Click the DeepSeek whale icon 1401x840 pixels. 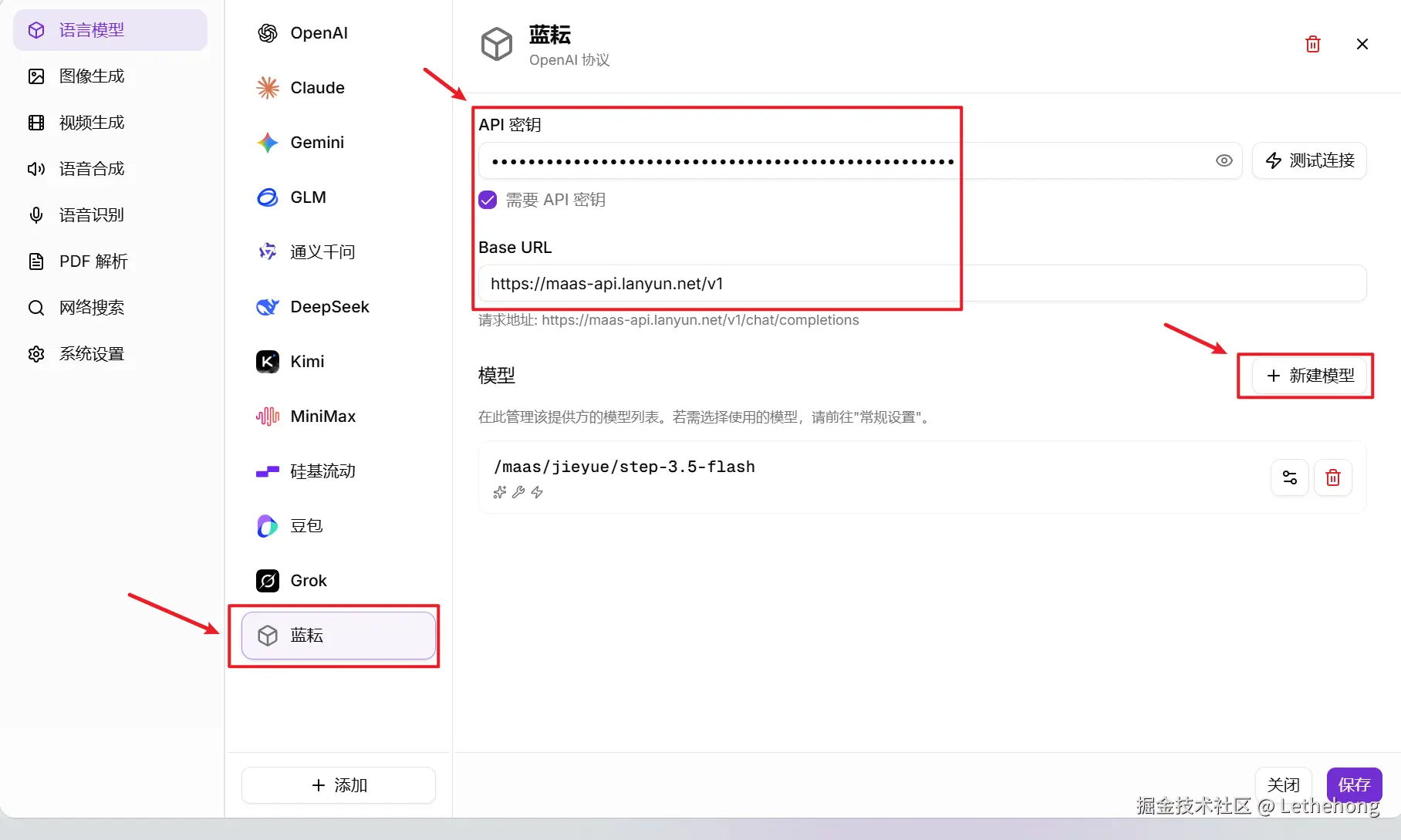click(268, 307)
